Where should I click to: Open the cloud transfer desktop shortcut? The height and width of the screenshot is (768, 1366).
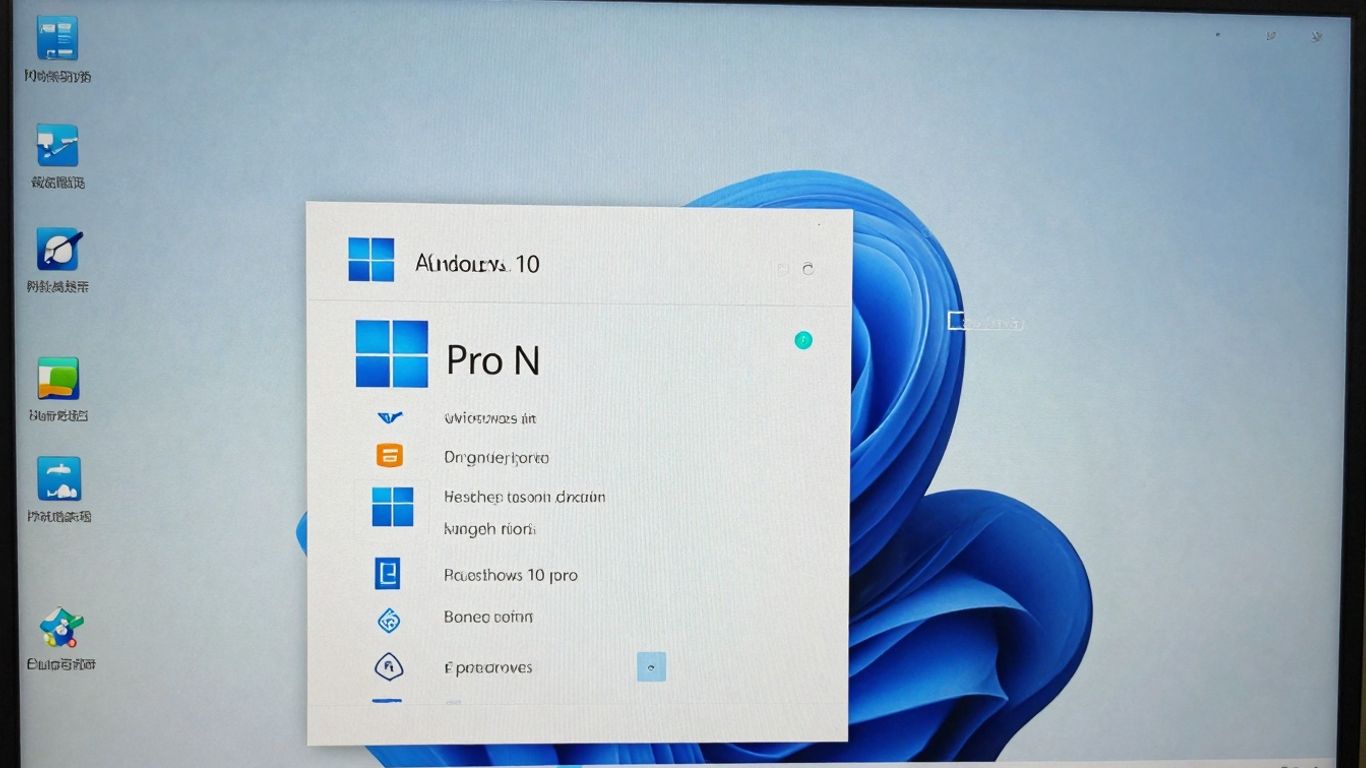(x=57, y=475)
